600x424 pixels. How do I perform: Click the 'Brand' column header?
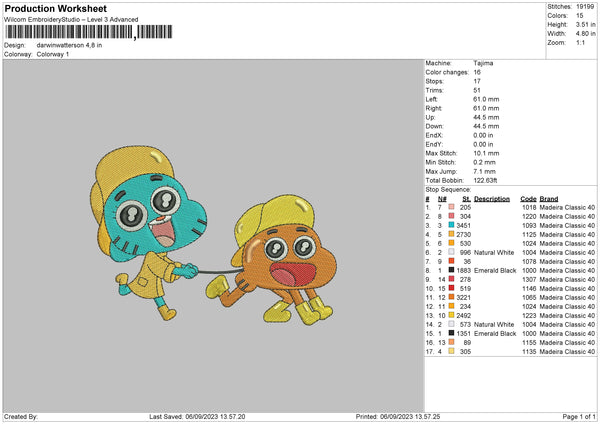pos(549,199)
